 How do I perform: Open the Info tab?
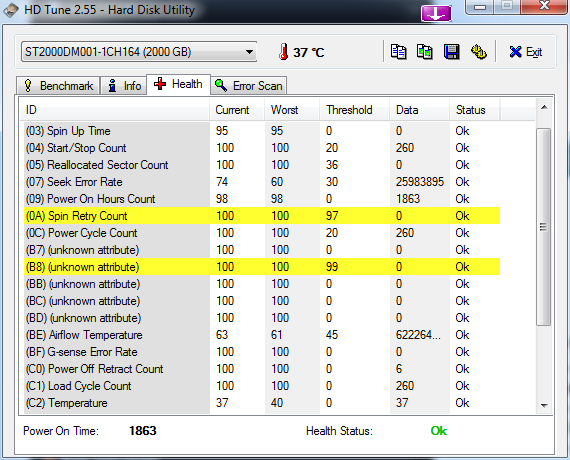pos(124,86)
